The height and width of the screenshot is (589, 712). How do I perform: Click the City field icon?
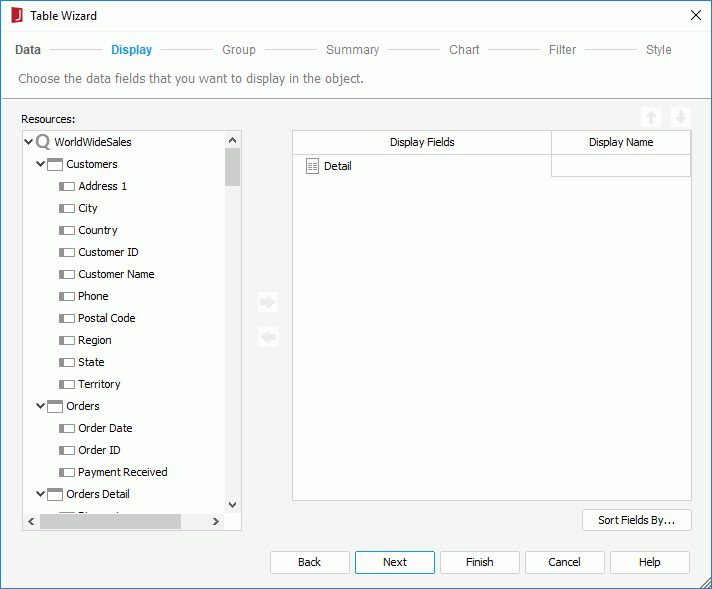tap(67, 208)
